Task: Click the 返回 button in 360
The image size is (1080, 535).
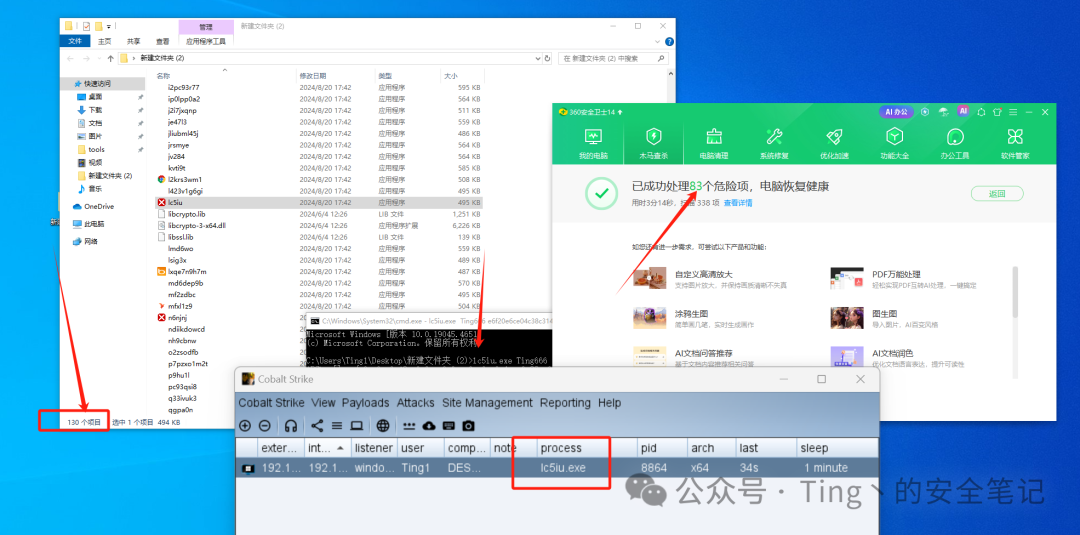Action: [x=997, y=193]
